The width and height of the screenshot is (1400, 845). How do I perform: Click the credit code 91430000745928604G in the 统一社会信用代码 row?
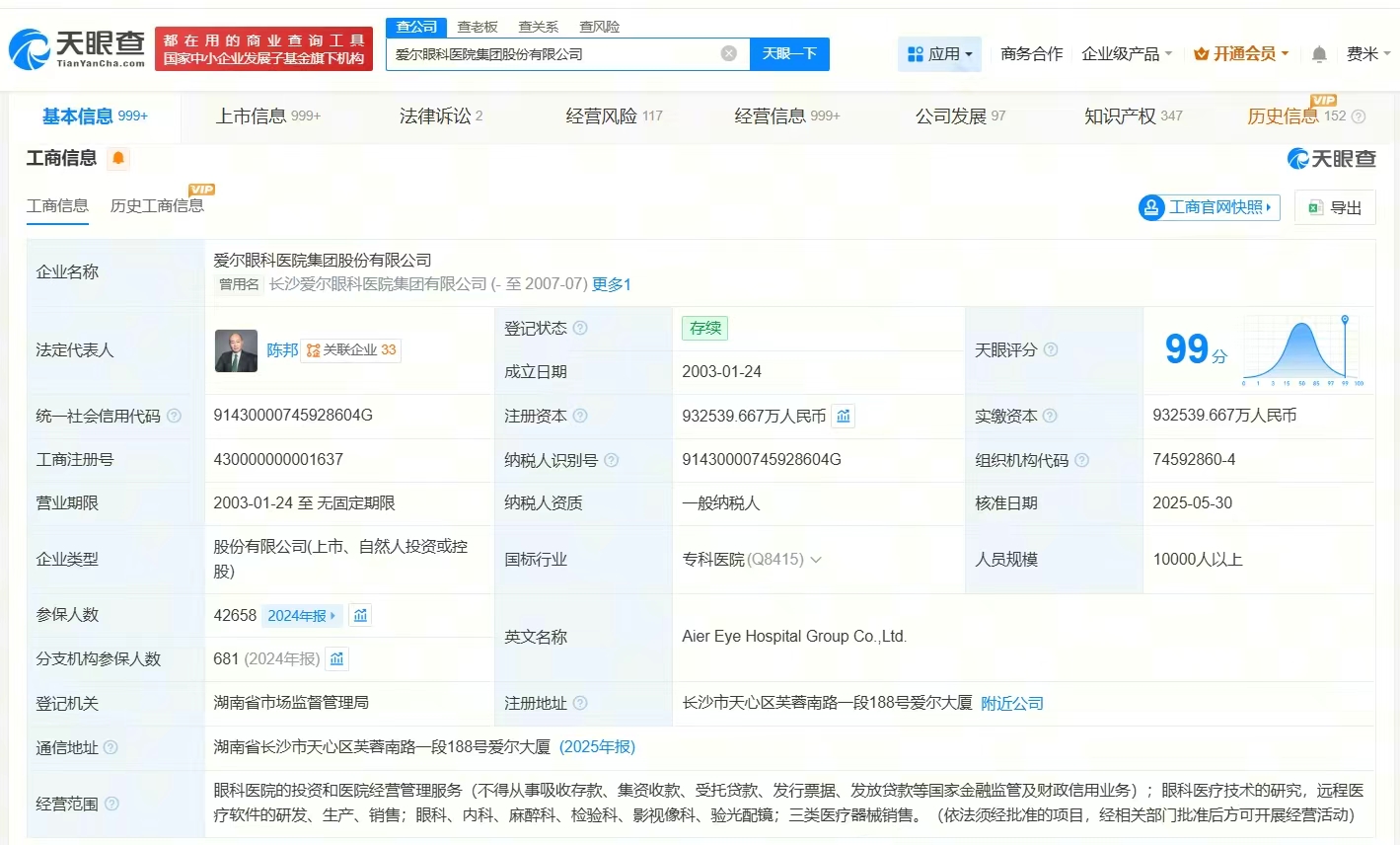click(x=293, y=416)
